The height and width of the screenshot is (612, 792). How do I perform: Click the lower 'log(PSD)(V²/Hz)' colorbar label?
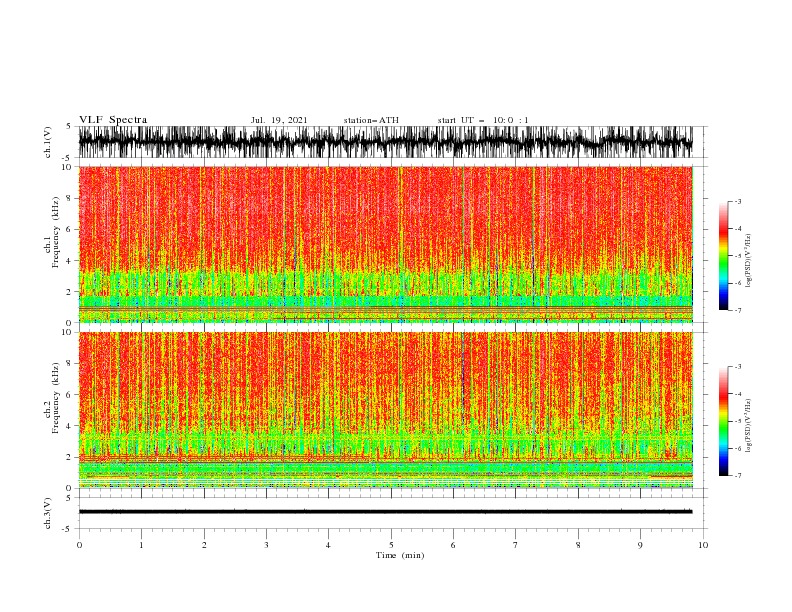(x=748, y=426)
